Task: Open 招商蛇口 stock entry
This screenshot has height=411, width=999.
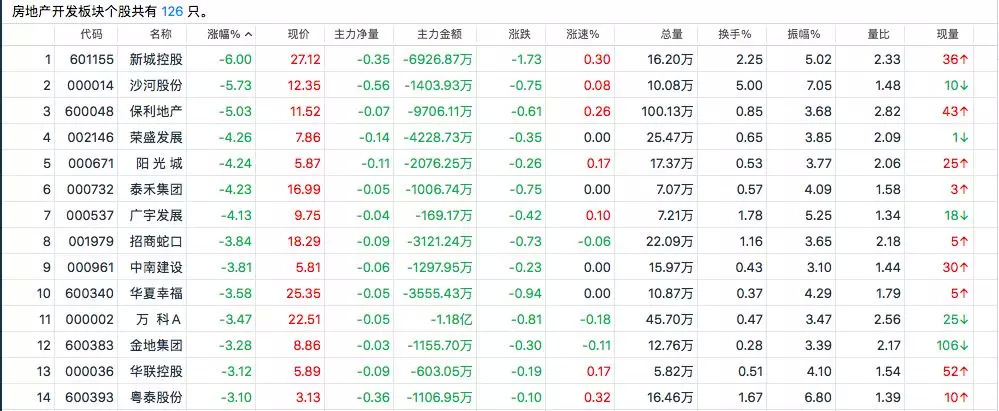Action: pyautogui.click(x=158, y=241)
